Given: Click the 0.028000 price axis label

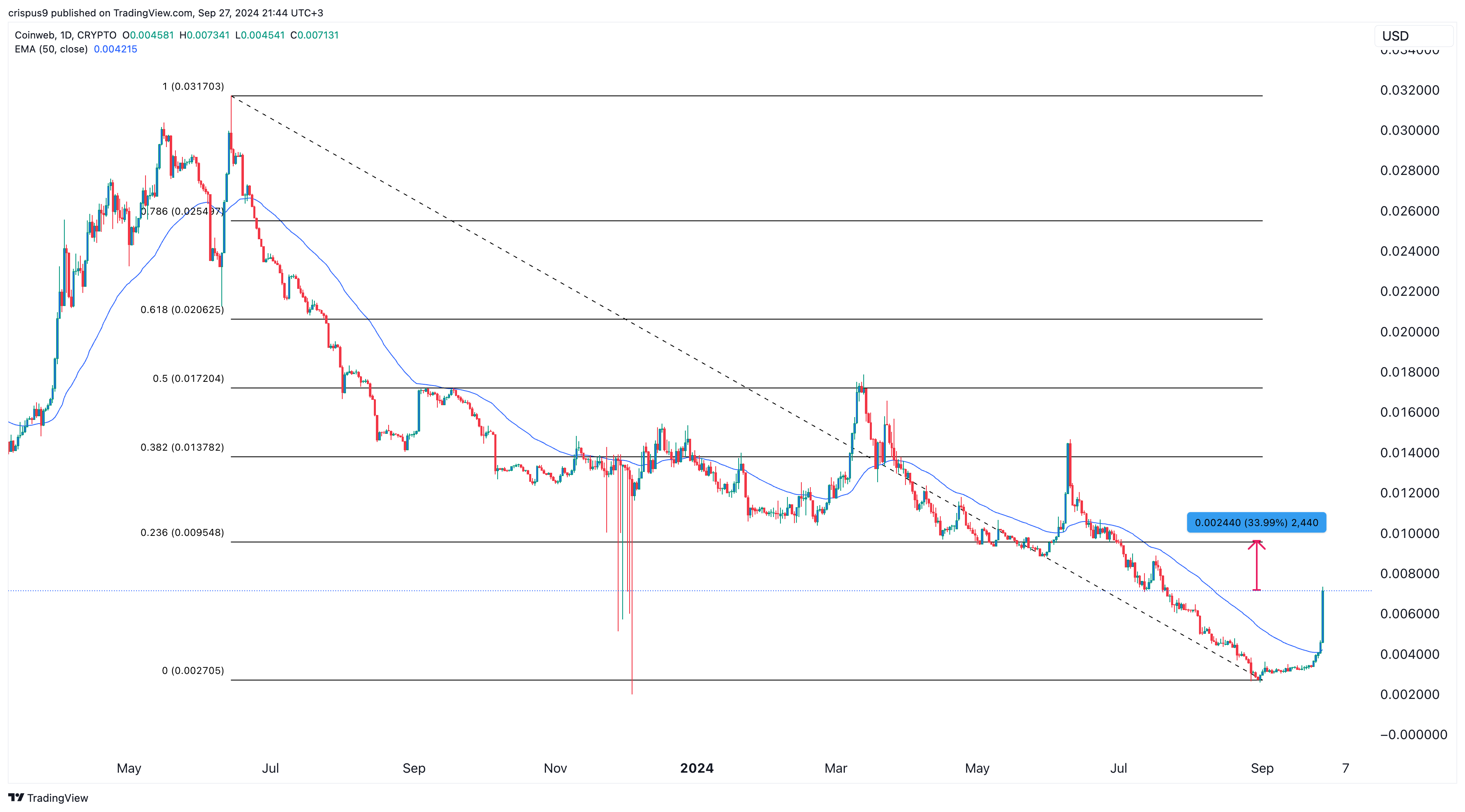Looking at the screenshot, I should pyautogui.click(x=1409, y=170).
